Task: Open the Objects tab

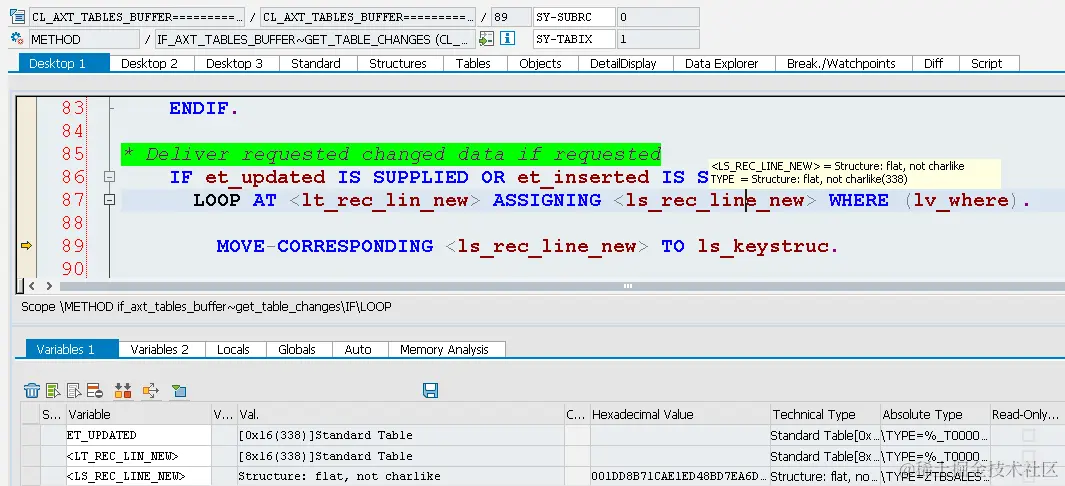Action: (x=541, y=63)
